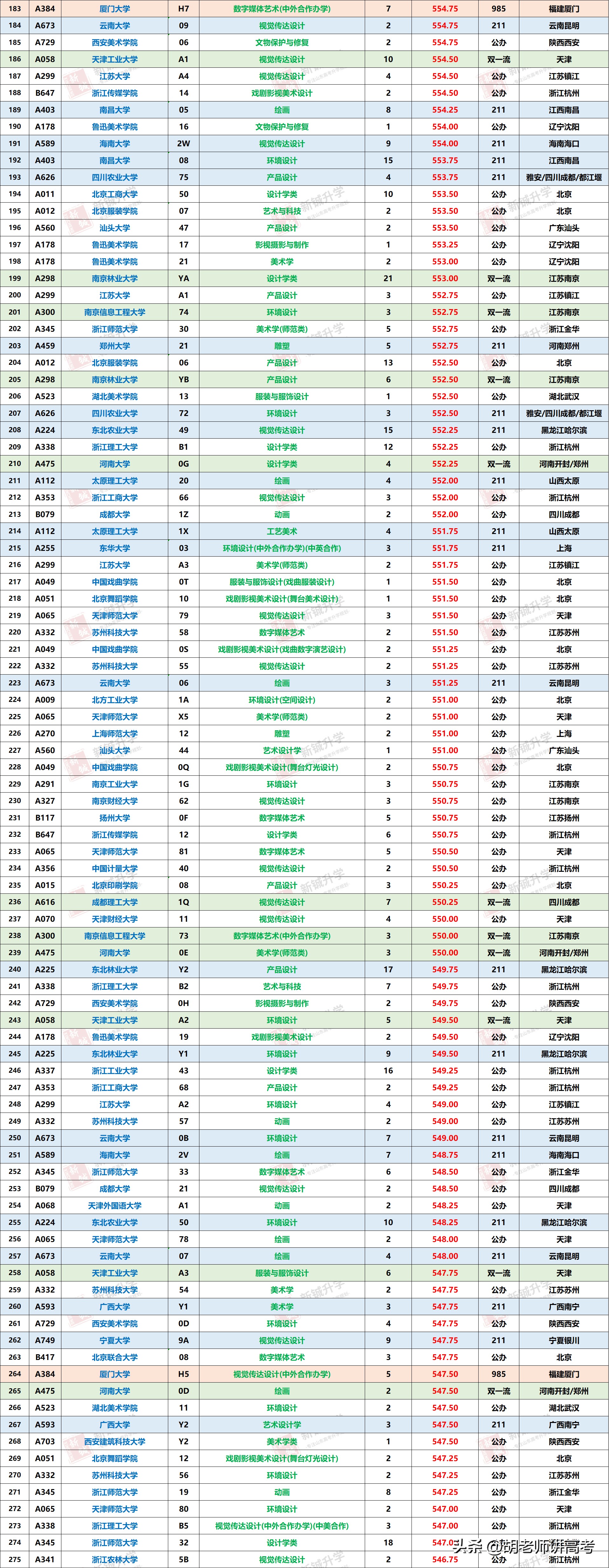Click the score 554.25 for 南昌大学
This screenshot has width=609, height=1568.
445,110
